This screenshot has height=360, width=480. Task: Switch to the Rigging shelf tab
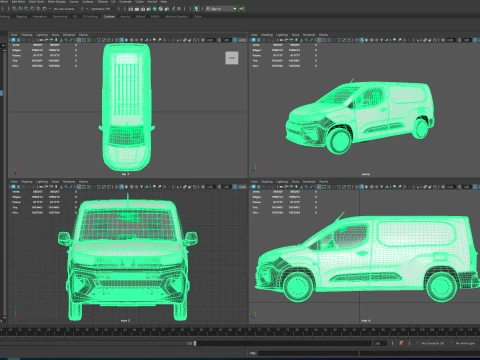click(21, 16)
